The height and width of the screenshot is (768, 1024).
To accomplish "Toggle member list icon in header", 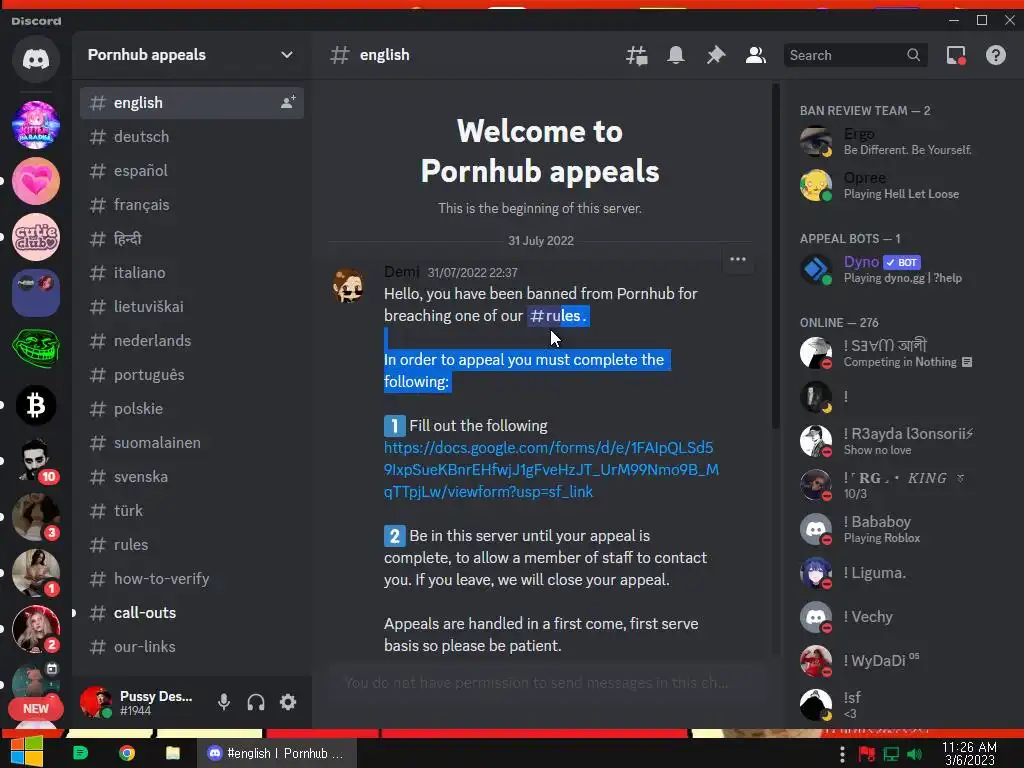I will (756, 56).
